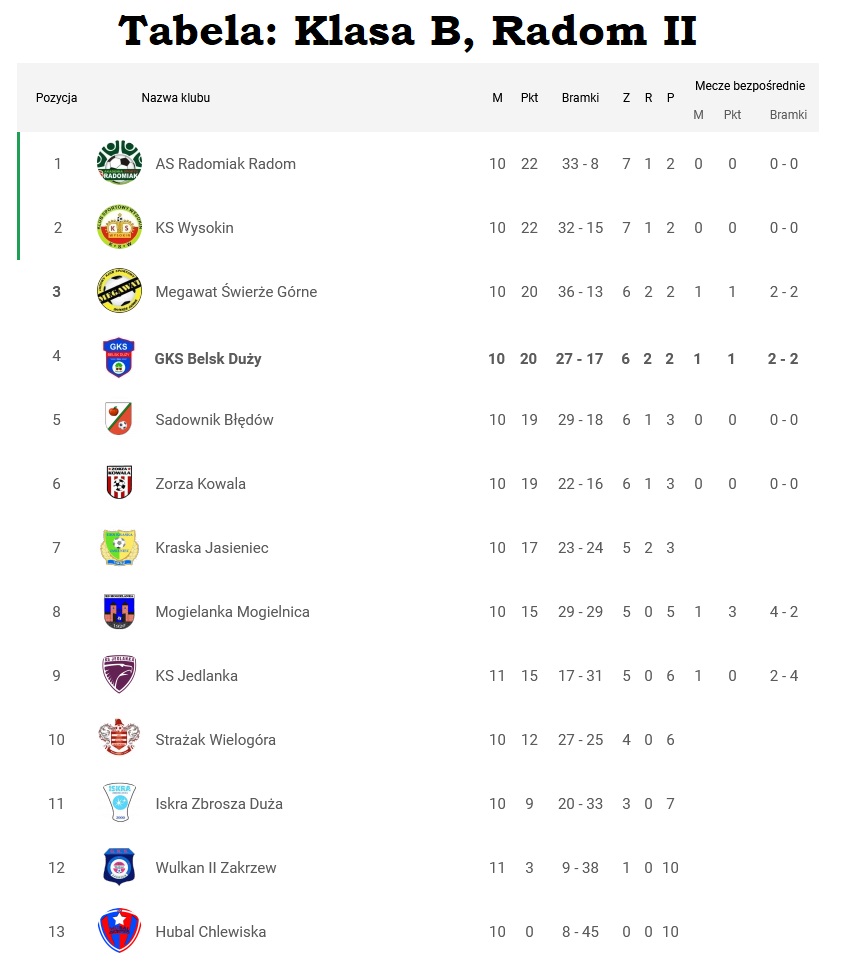
Task: Open the GKS Belsk Duży team name
Action: click(x=208, y=358)
